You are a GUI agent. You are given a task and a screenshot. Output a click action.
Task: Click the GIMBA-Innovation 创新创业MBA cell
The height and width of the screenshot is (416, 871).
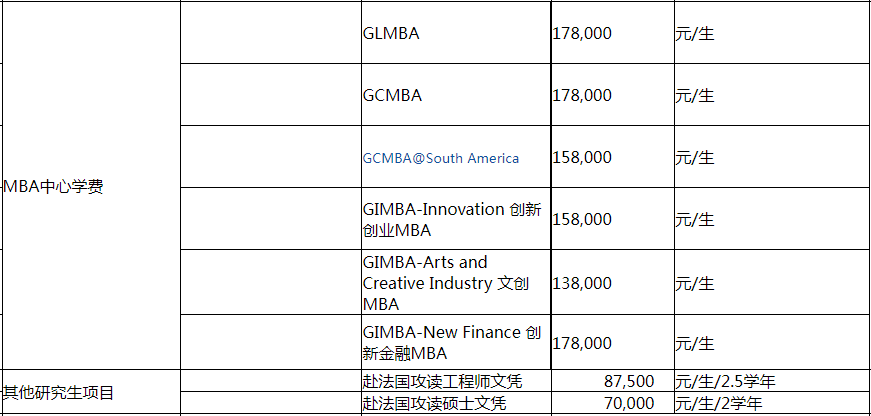pyautogui.click(x=456, y=219)
